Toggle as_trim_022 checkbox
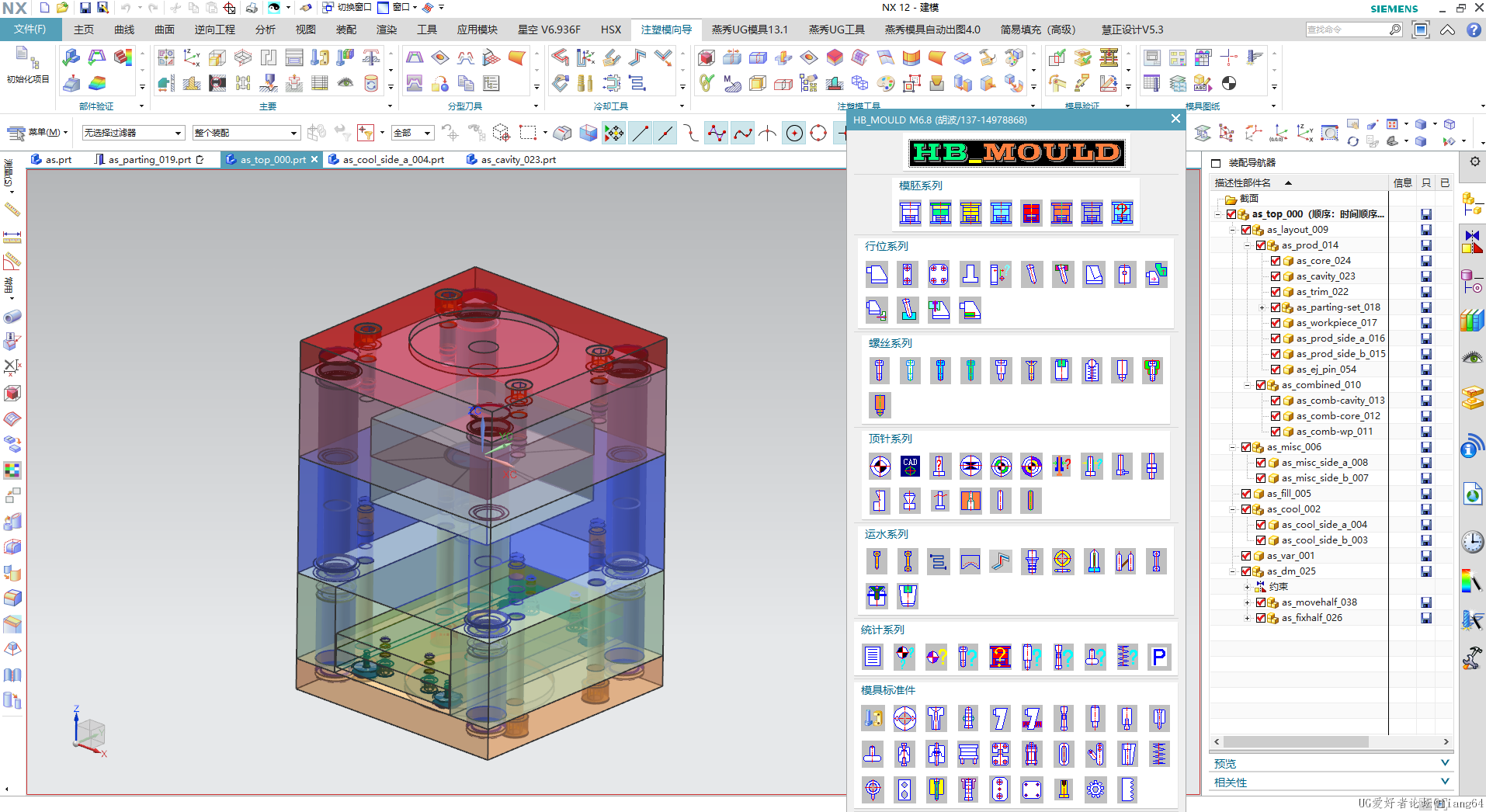The height and width of the screenshot is (812, 1486). point(1276,292)
